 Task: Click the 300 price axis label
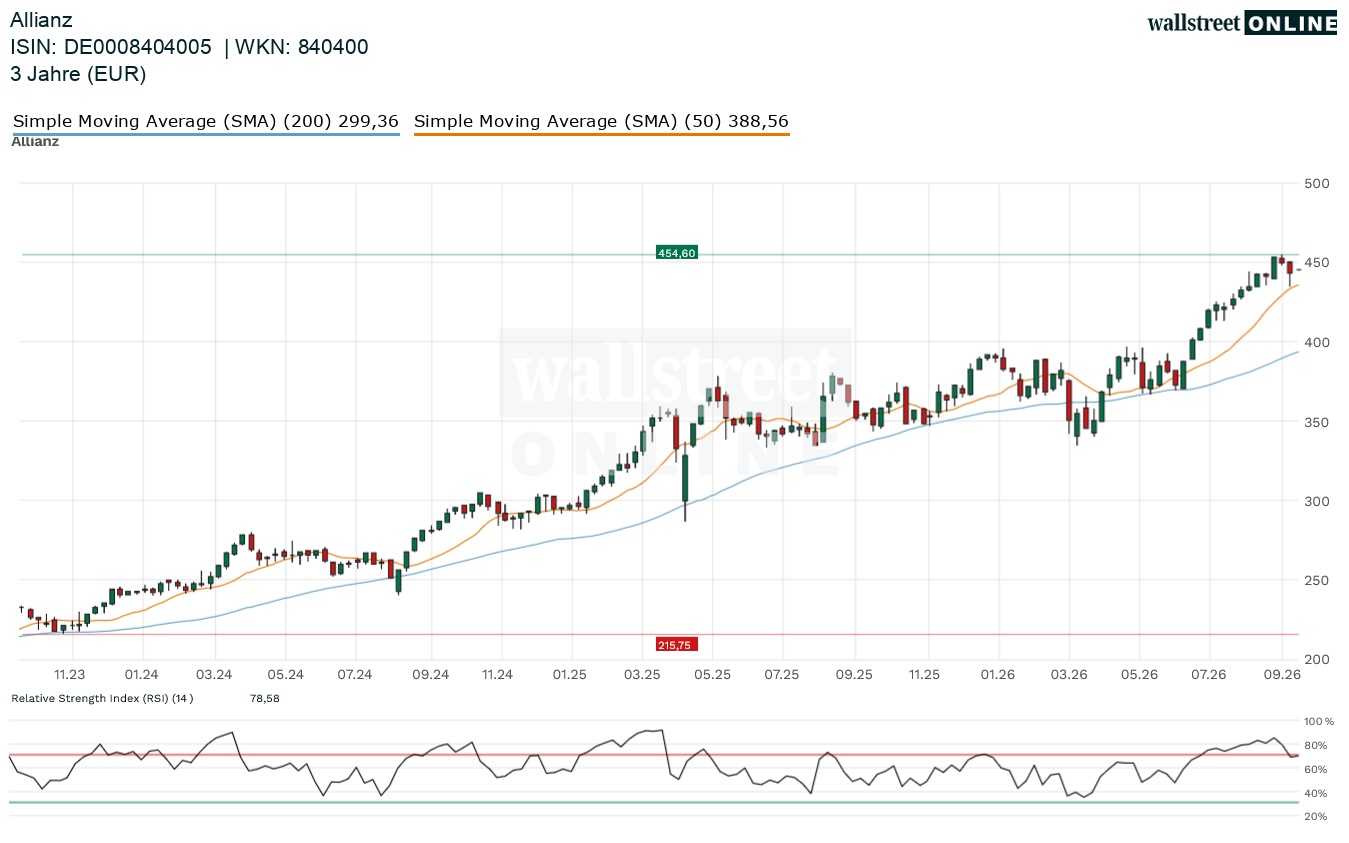(1316, 501)
